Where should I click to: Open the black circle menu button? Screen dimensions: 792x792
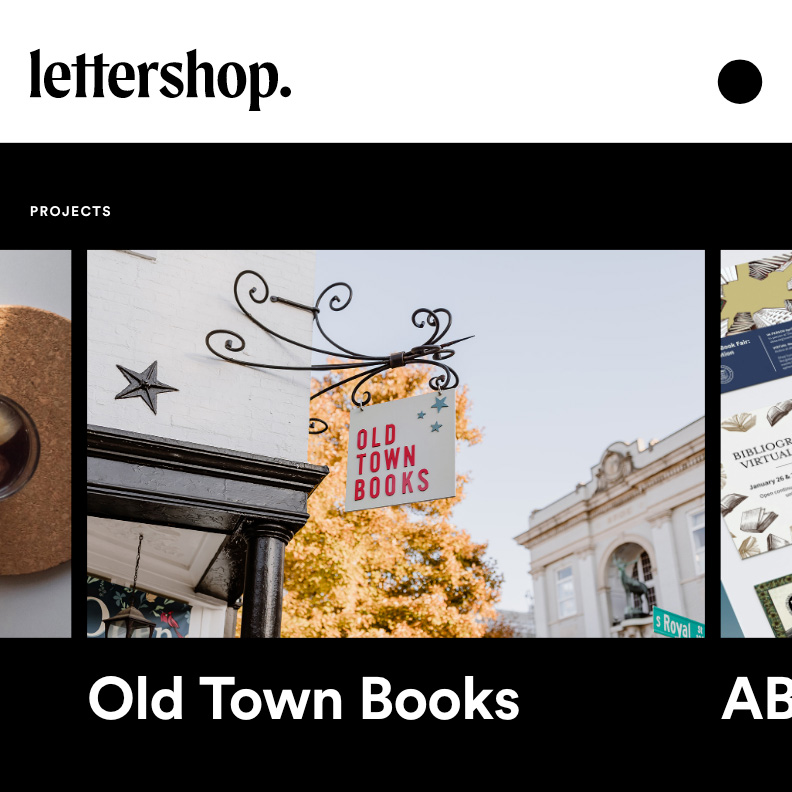click(x=739, y=81)
